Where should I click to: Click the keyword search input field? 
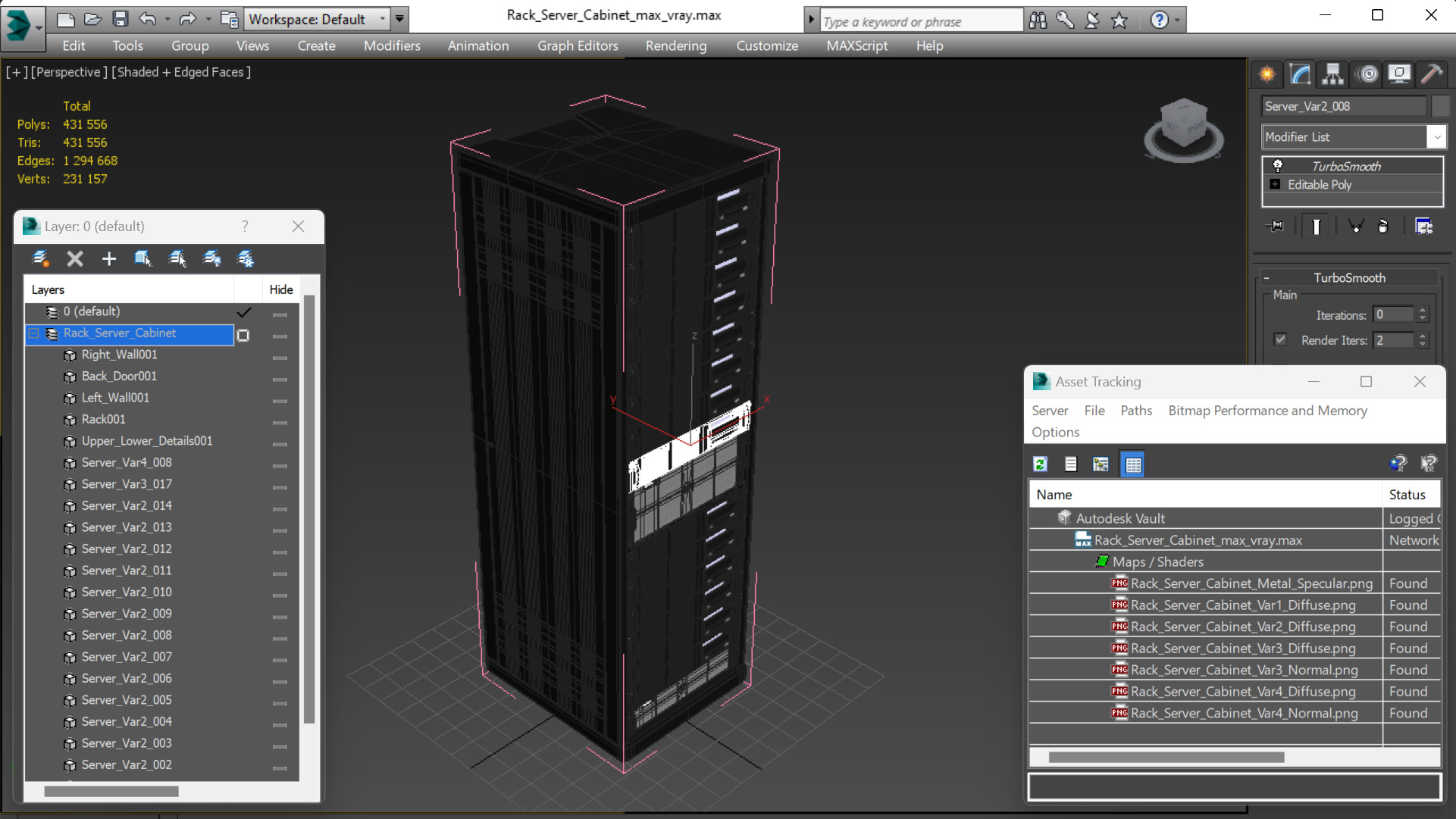(x=920, y=21)
